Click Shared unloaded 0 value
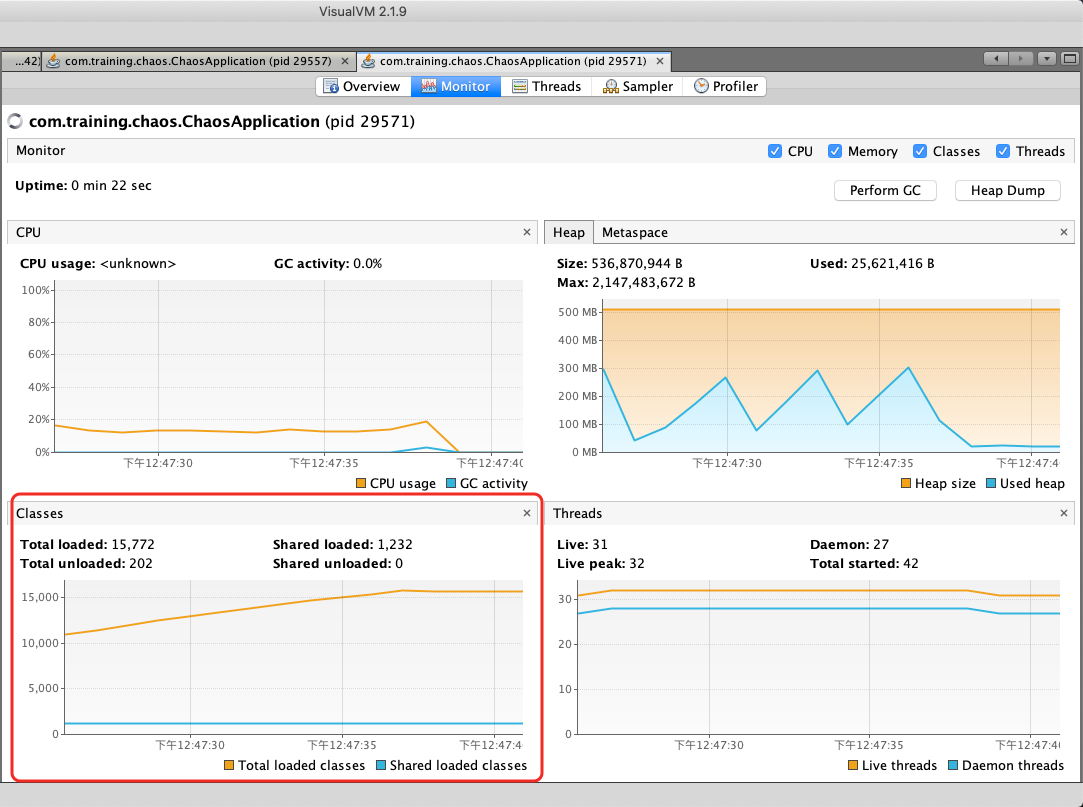Viewport: 1083px width, 807px height. coord(399,564)
